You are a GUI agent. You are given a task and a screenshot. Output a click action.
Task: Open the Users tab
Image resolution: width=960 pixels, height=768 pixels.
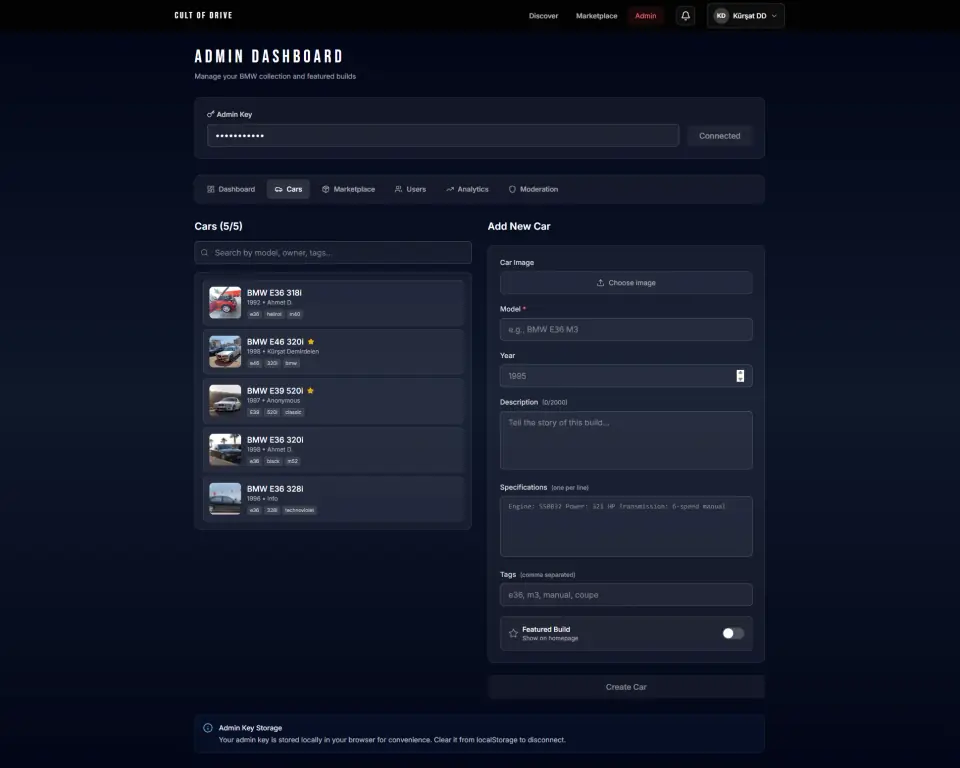pos(410,189)
